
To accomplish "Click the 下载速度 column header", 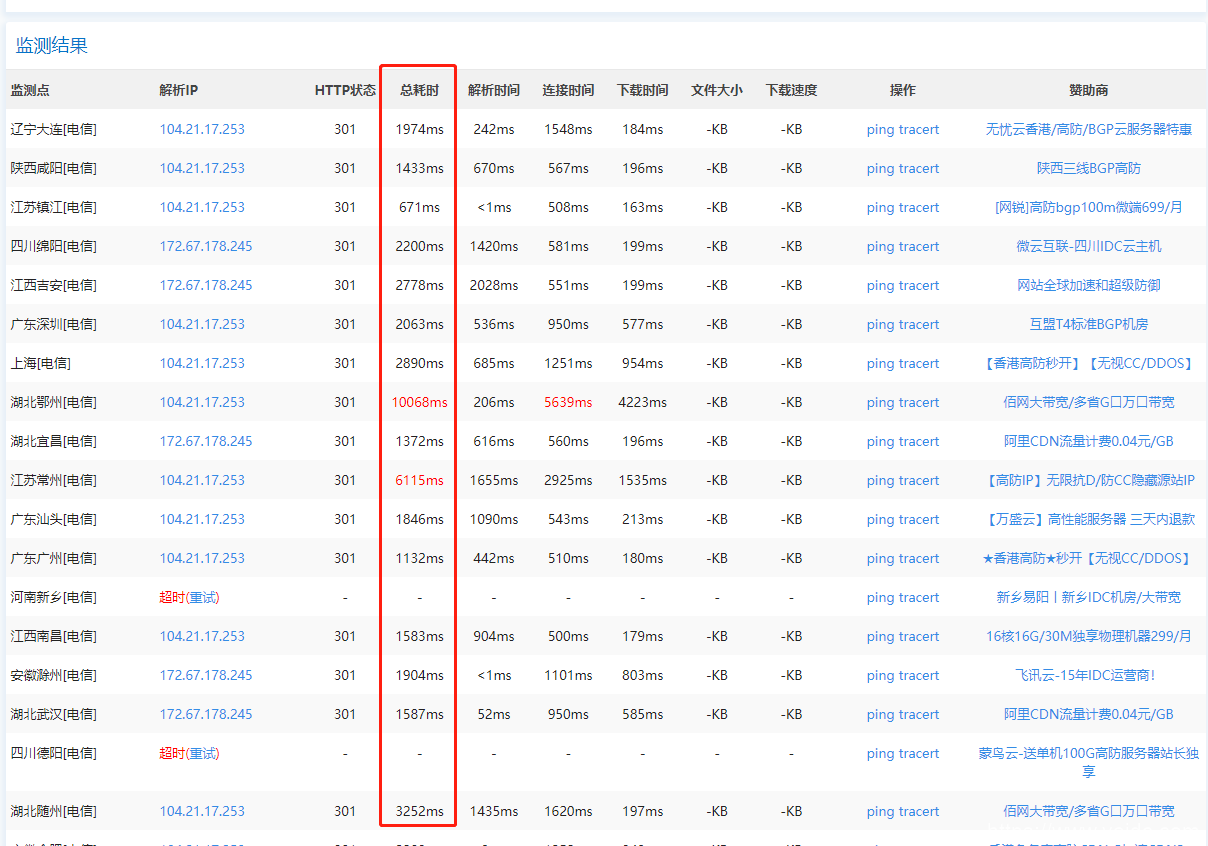I will (x=791, y=90).
